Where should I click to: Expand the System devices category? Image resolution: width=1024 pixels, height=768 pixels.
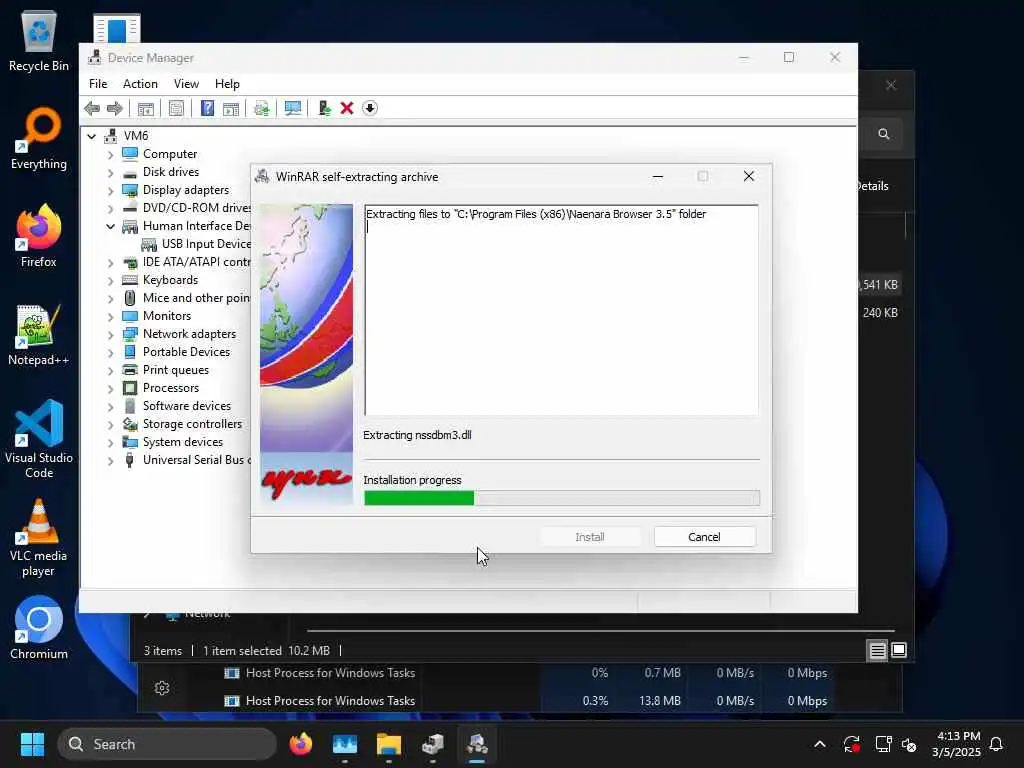(110, 443)
